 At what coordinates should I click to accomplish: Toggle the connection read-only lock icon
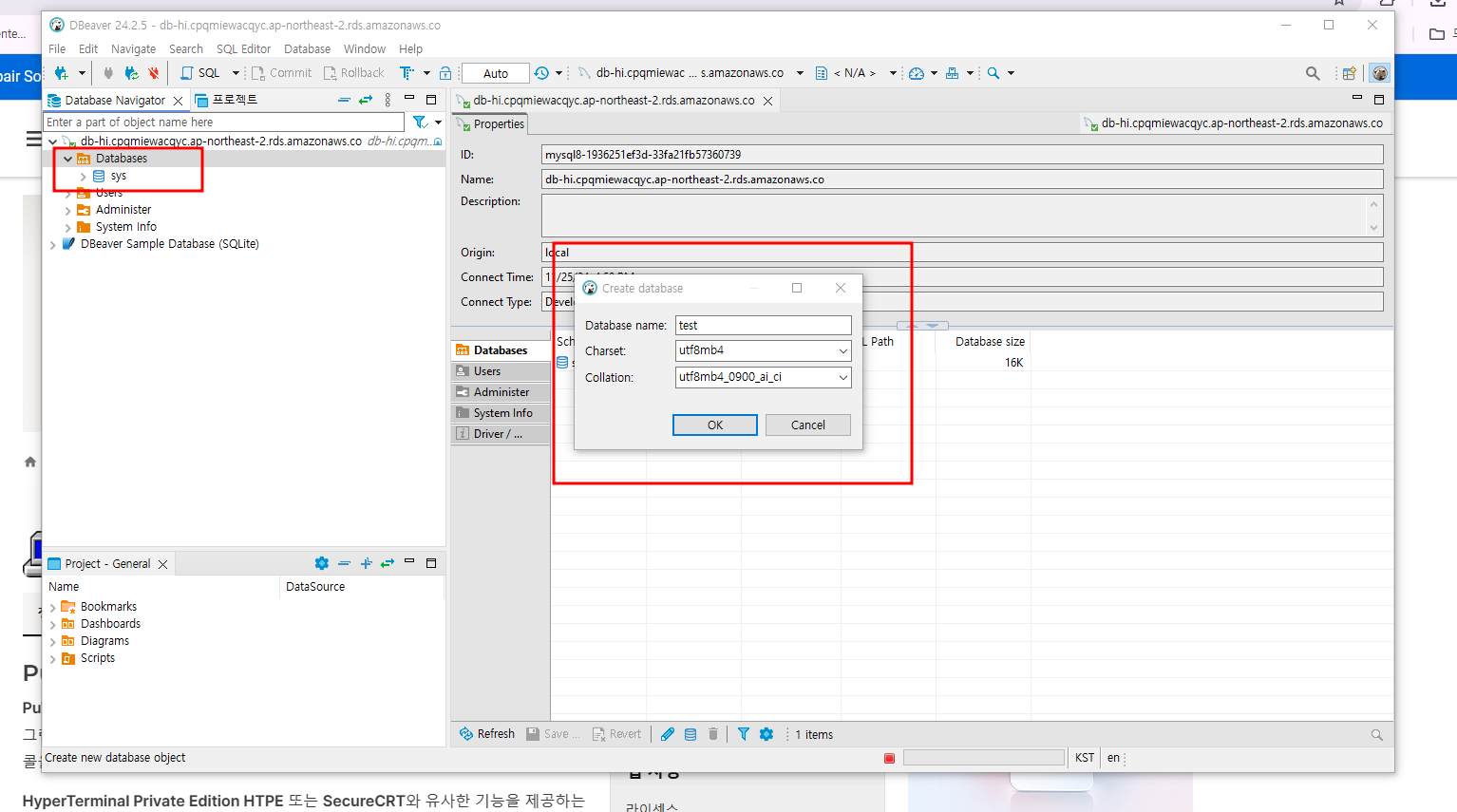pos(445,73)
